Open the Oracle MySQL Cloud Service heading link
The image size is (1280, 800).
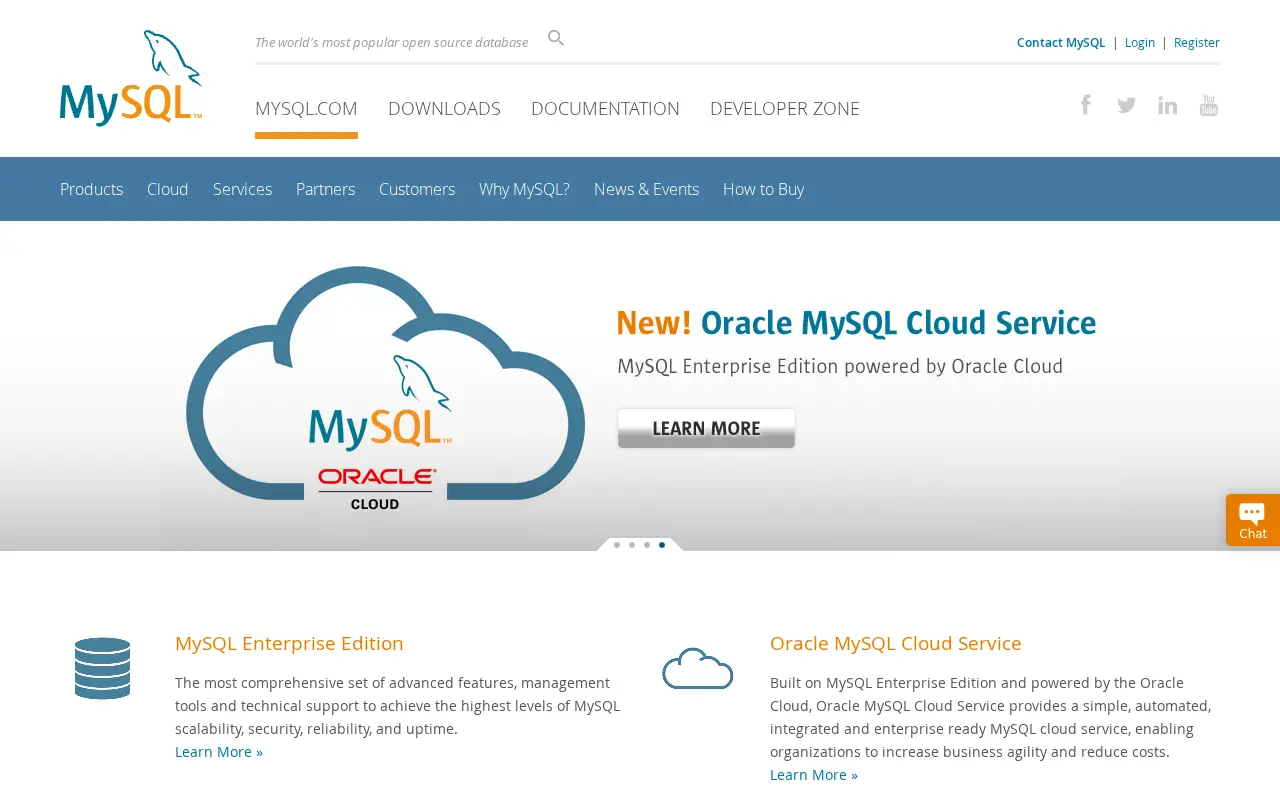pyautogui.click(x=896, y=643)
